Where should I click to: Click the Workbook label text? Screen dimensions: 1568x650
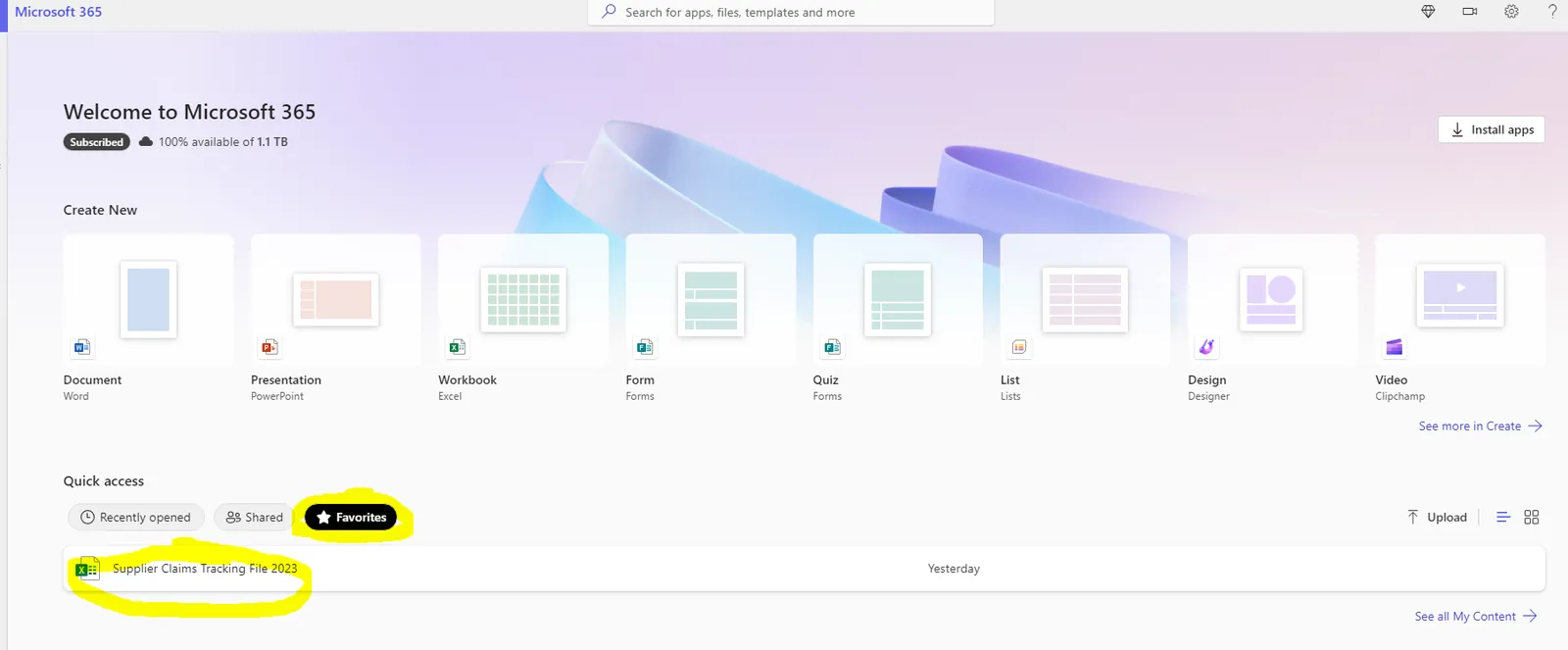pyautogui.click(x=467, y=379)
